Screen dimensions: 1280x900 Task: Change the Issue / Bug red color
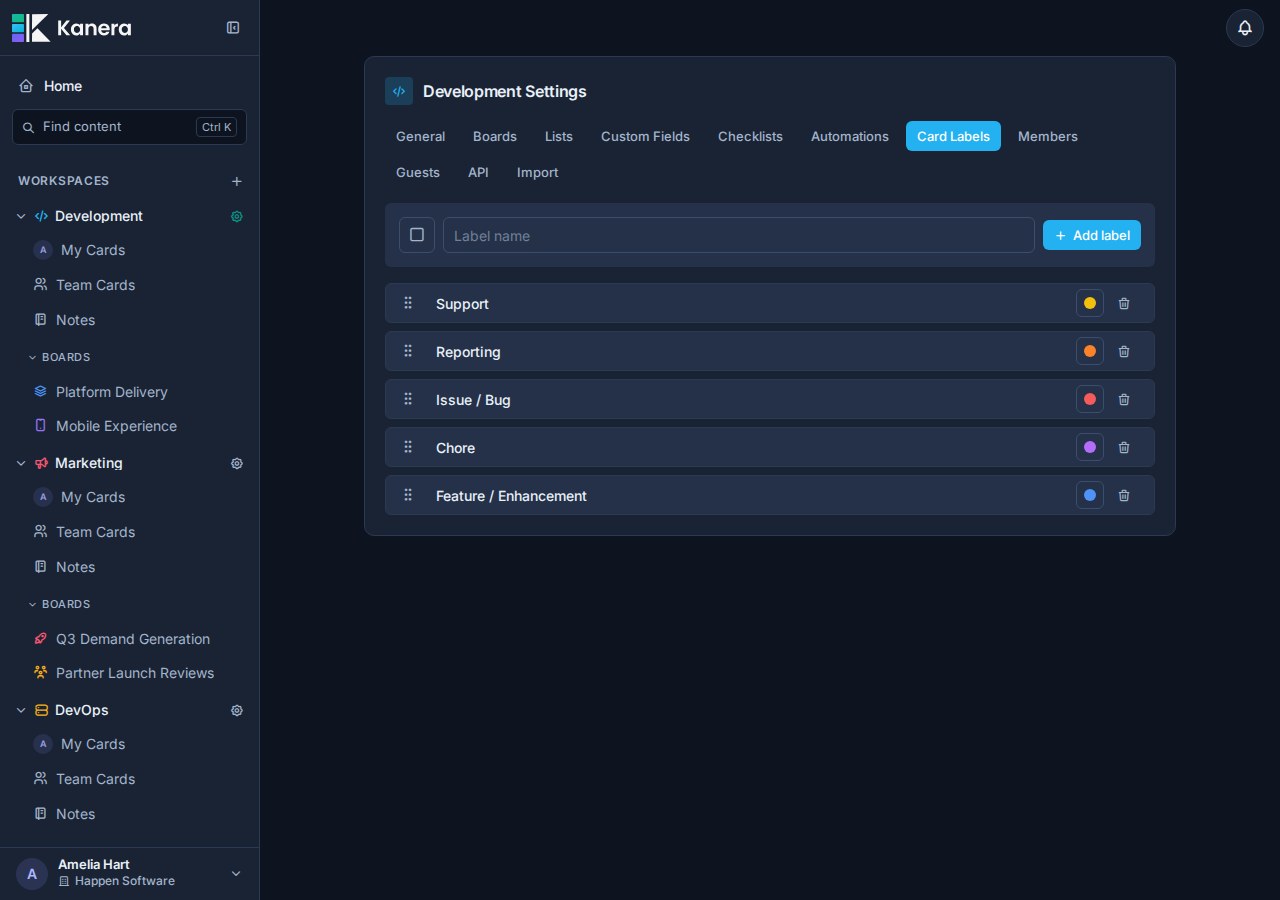click(1090, 399)
